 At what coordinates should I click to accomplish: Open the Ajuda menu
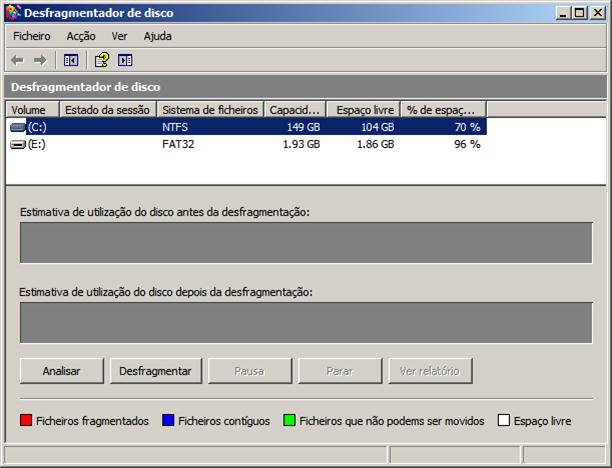158,36
